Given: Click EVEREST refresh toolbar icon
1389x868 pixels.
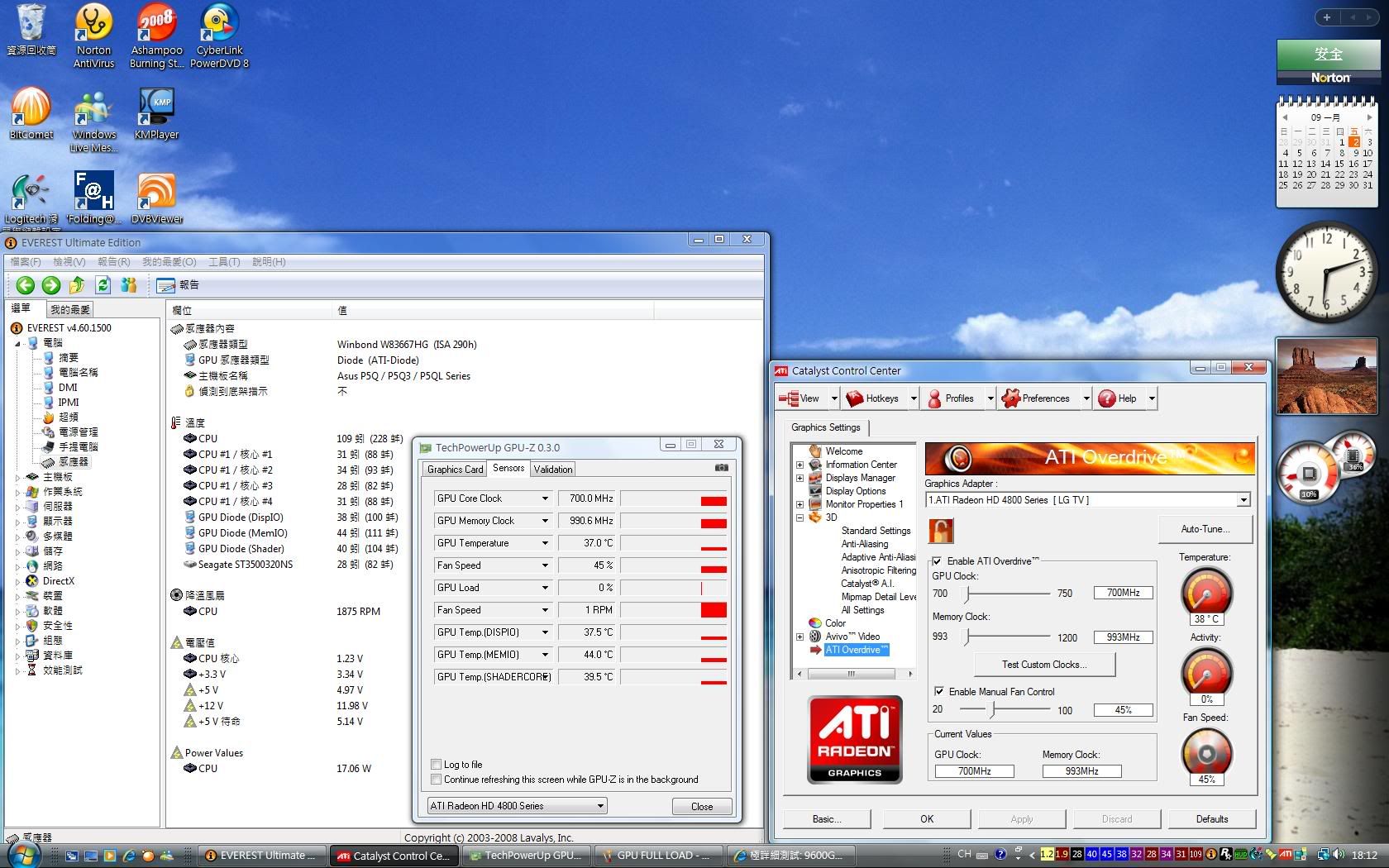Looking at the screenshot, I should pyautogui.click(x=103, y=285).
